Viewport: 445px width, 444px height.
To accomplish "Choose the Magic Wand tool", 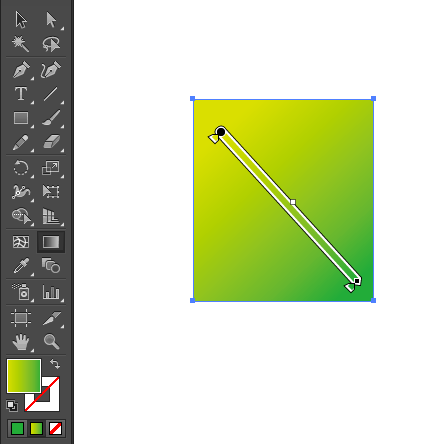I will (x=21, y=44).
